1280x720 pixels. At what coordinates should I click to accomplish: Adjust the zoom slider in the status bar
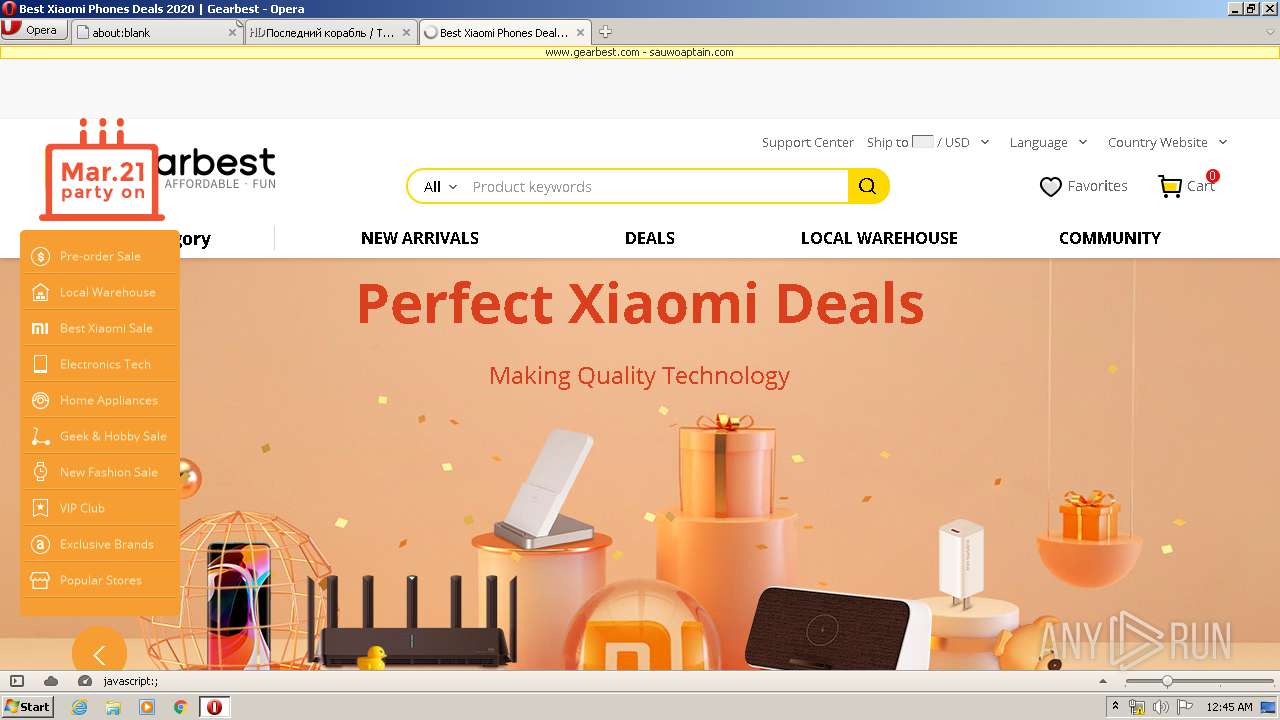(x=1166, y=681)
